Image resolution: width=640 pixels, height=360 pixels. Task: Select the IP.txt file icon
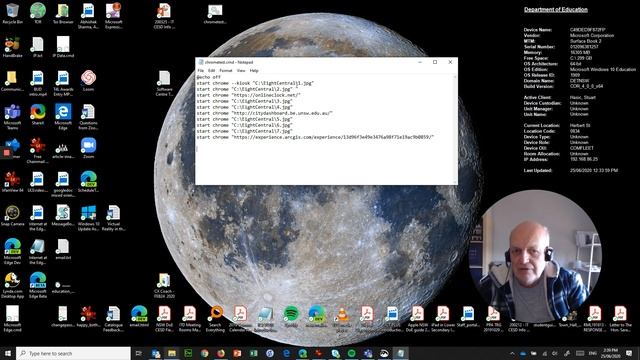coord(38,47)
